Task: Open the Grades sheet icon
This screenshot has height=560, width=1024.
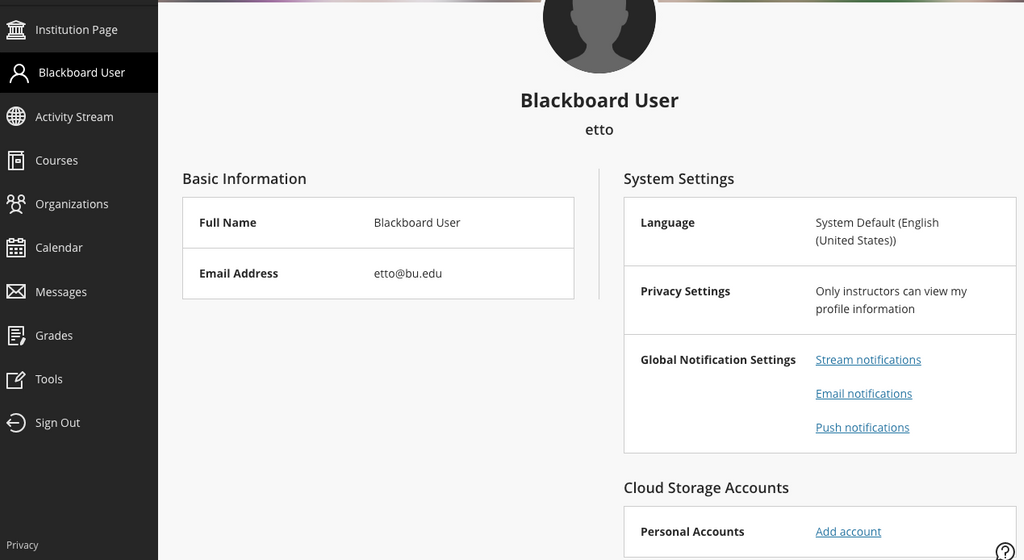Action: click(x=16, y=336)
